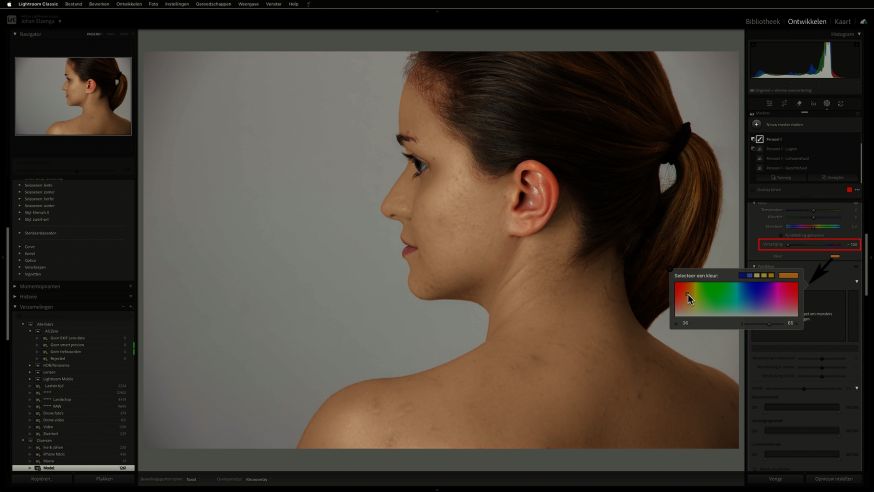The image size is (874, 492).
Task: Click the masking tool icon in tool strip
Action: pyautogui.click(x=827, y=103)
